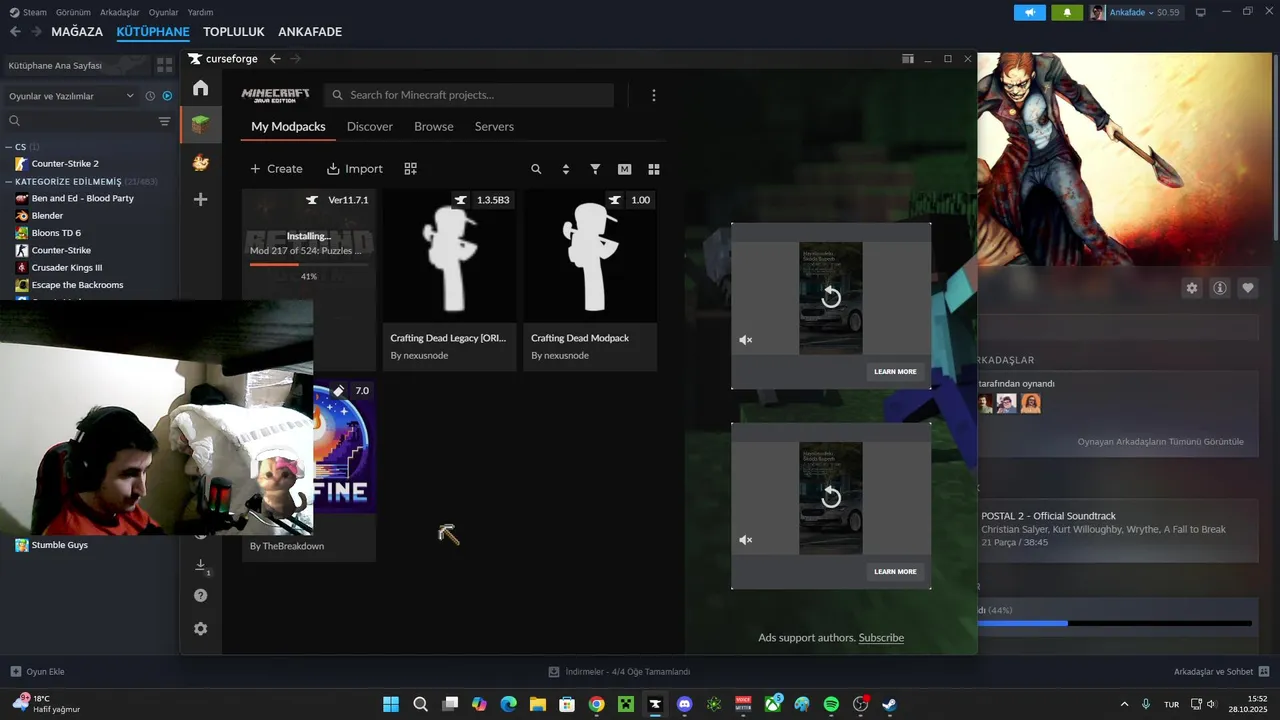Screen dimensions: 1280x720
Task: Open the modpack filter funnel icon
Action: click(x=595, y=169)
